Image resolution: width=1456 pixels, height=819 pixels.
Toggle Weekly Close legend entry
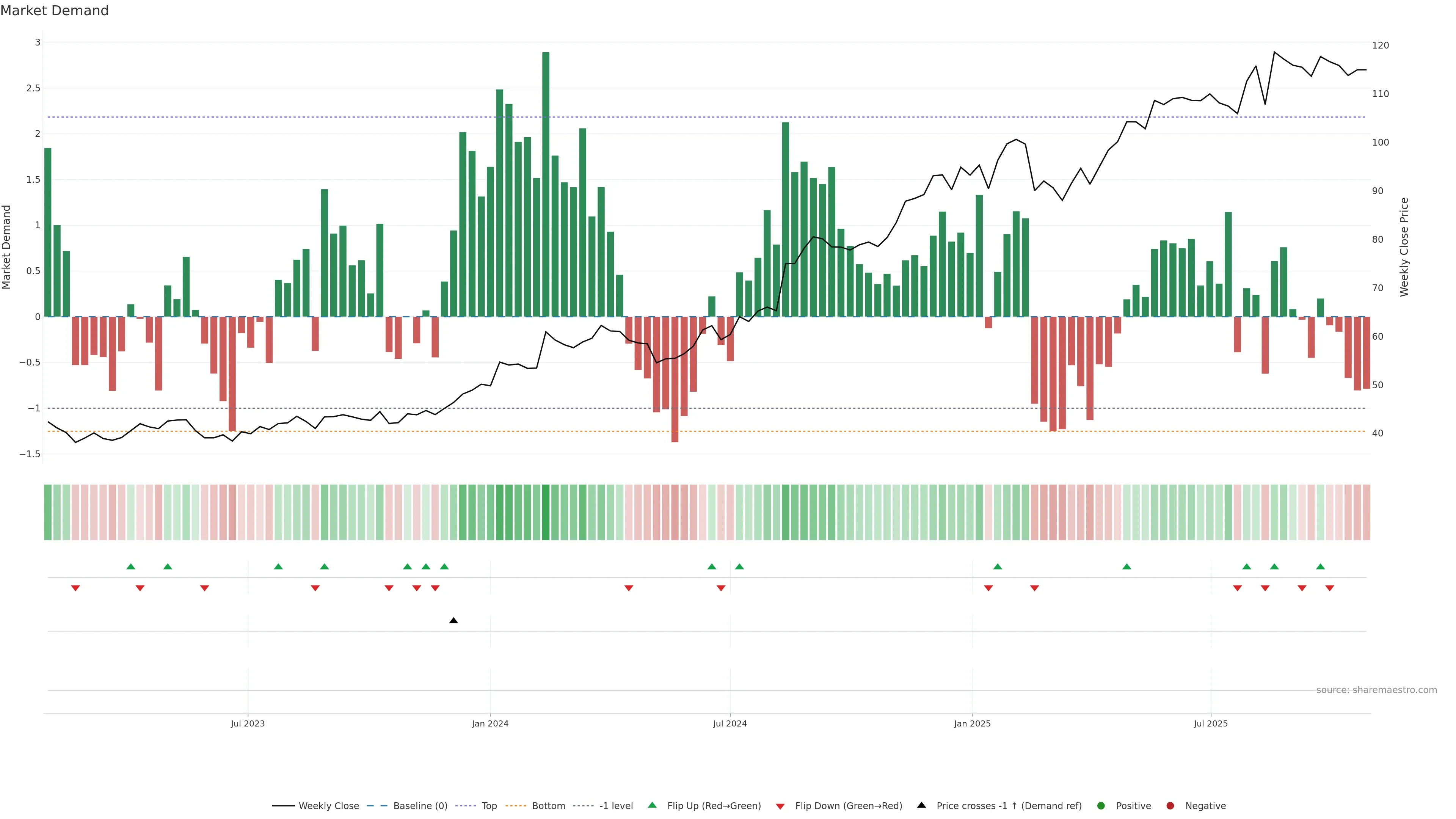click(x=328, y=806)
